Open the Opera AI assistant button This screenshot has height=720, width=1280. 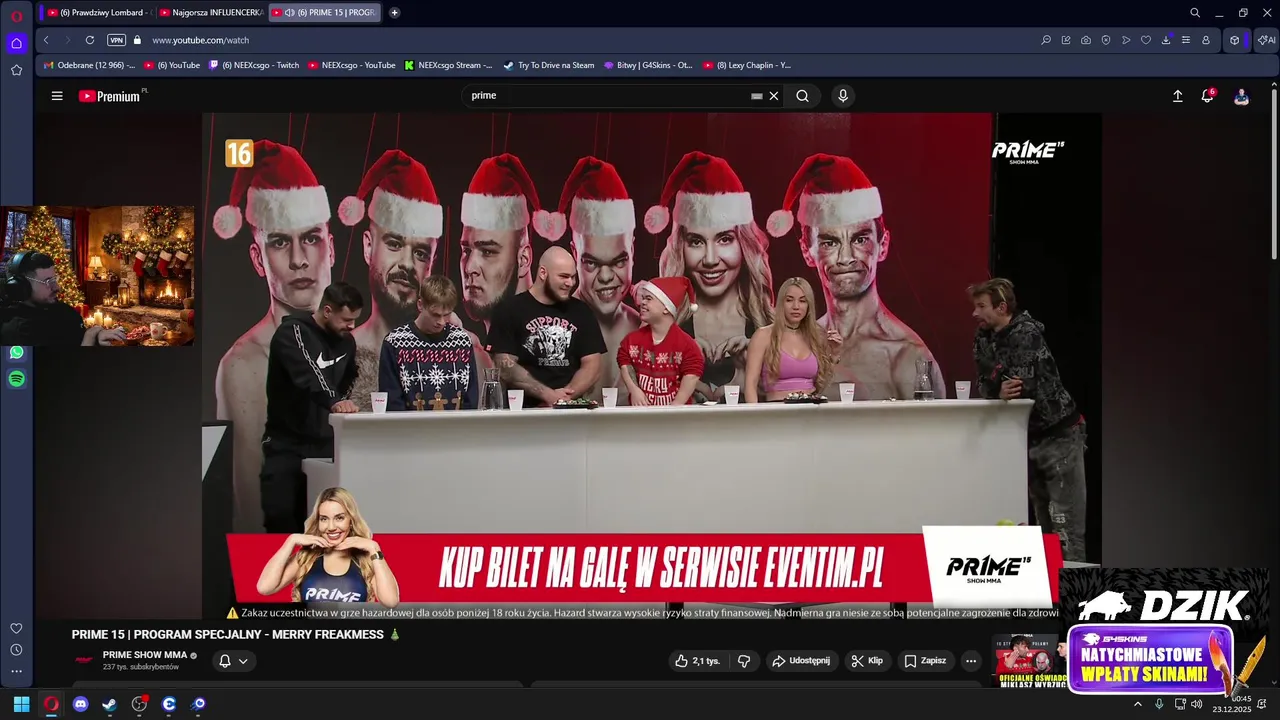tap(1266, 40)
